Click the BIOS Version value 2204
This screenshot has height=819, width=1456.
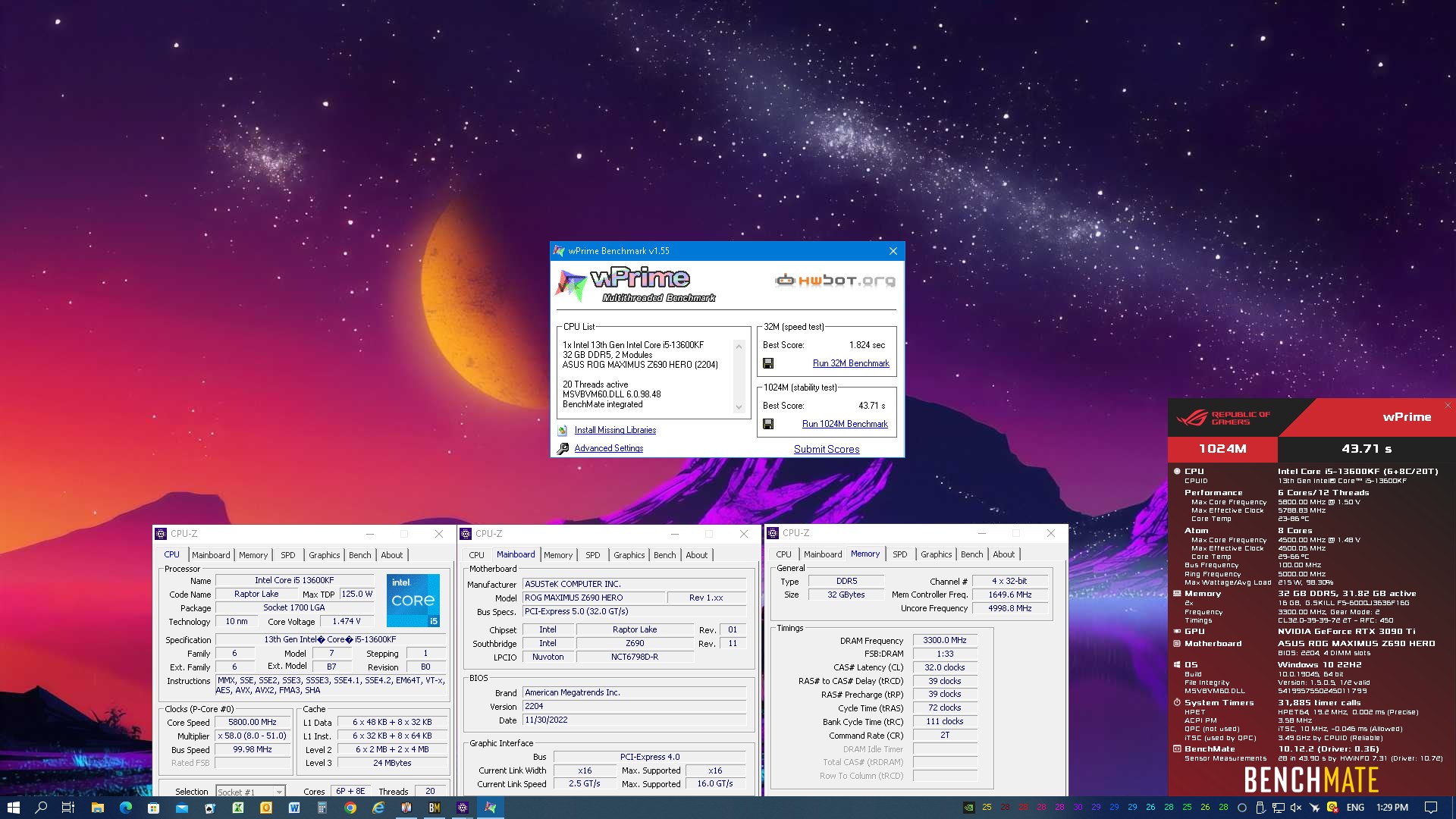pos(634,706)
